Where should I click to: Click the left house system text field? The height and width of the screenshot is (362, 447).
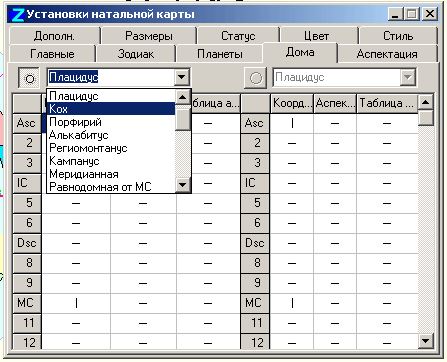[111, 77]
